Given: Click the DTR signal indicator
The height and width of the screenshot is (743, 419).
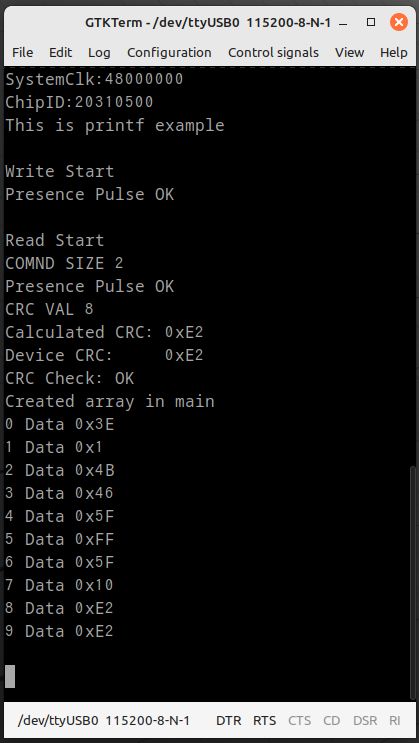Looking at the screenshot, I should [228, 721].
